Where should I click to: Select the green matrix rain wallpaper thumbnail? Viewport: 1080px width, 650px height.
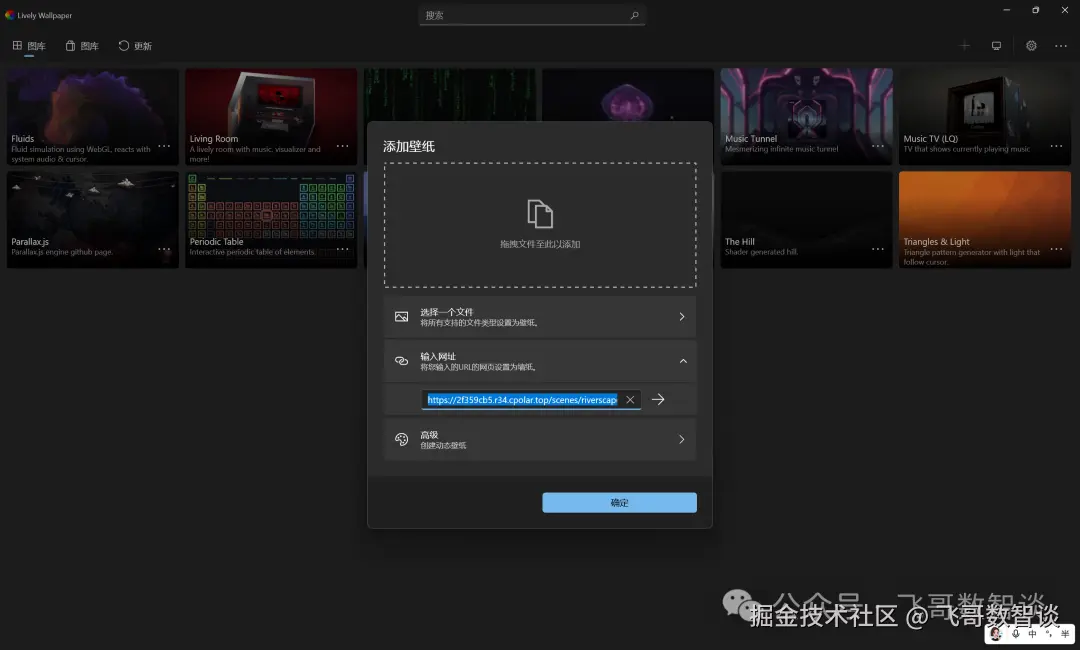click(450, 94)
